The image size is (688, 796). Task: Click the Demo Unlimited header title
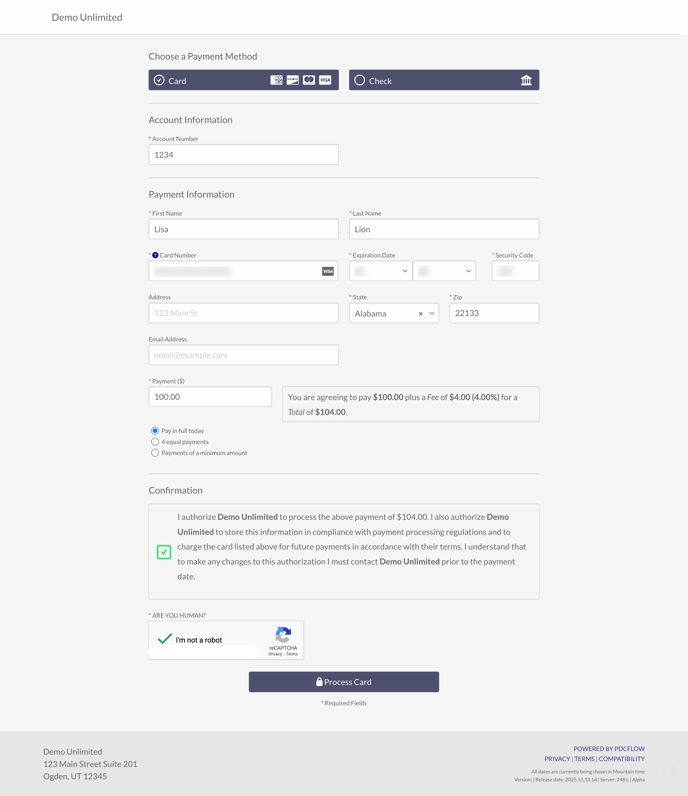87,17
